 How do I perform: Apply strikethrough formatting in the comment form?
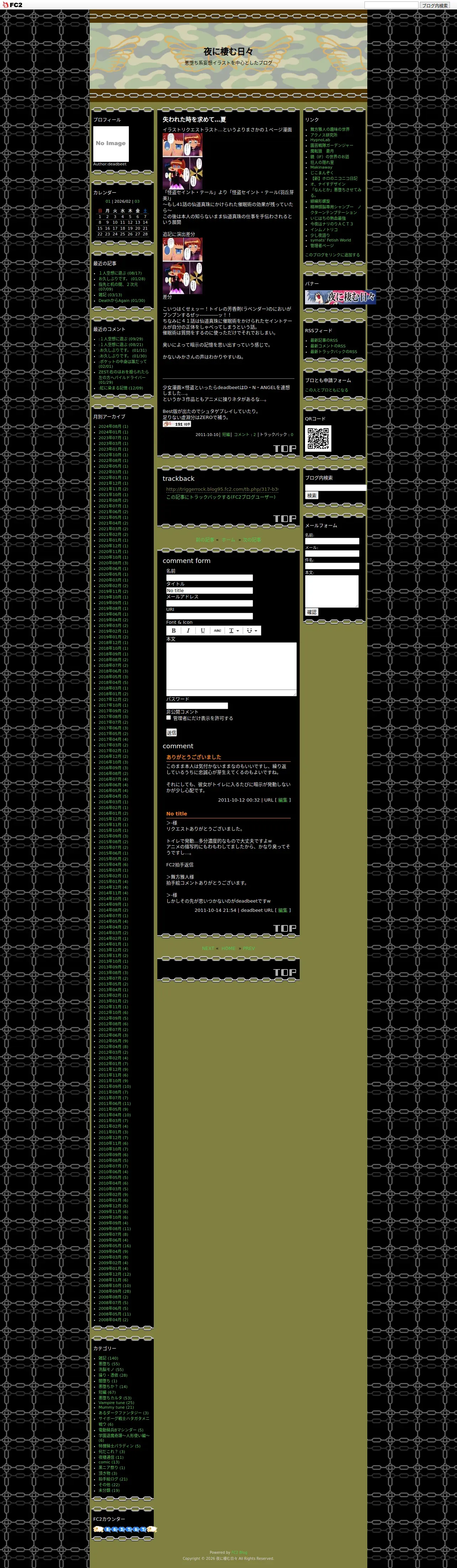[x=217, y=631]
